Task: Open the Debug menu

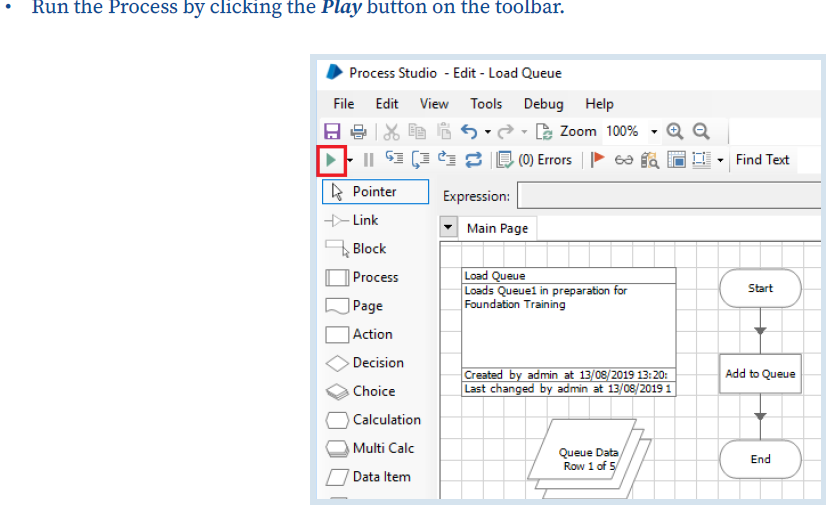Action: click(x=543, y=104)
